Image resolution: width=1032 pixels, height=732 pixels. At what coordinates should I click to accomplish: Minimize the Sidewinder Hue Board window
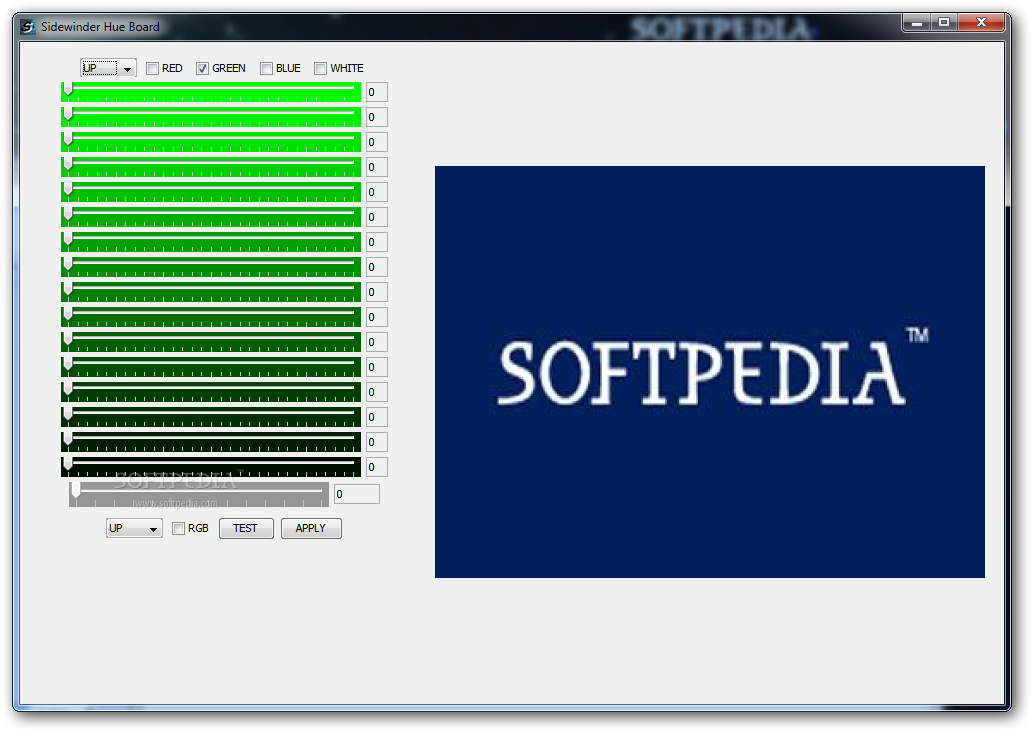[x=916, y=23]
